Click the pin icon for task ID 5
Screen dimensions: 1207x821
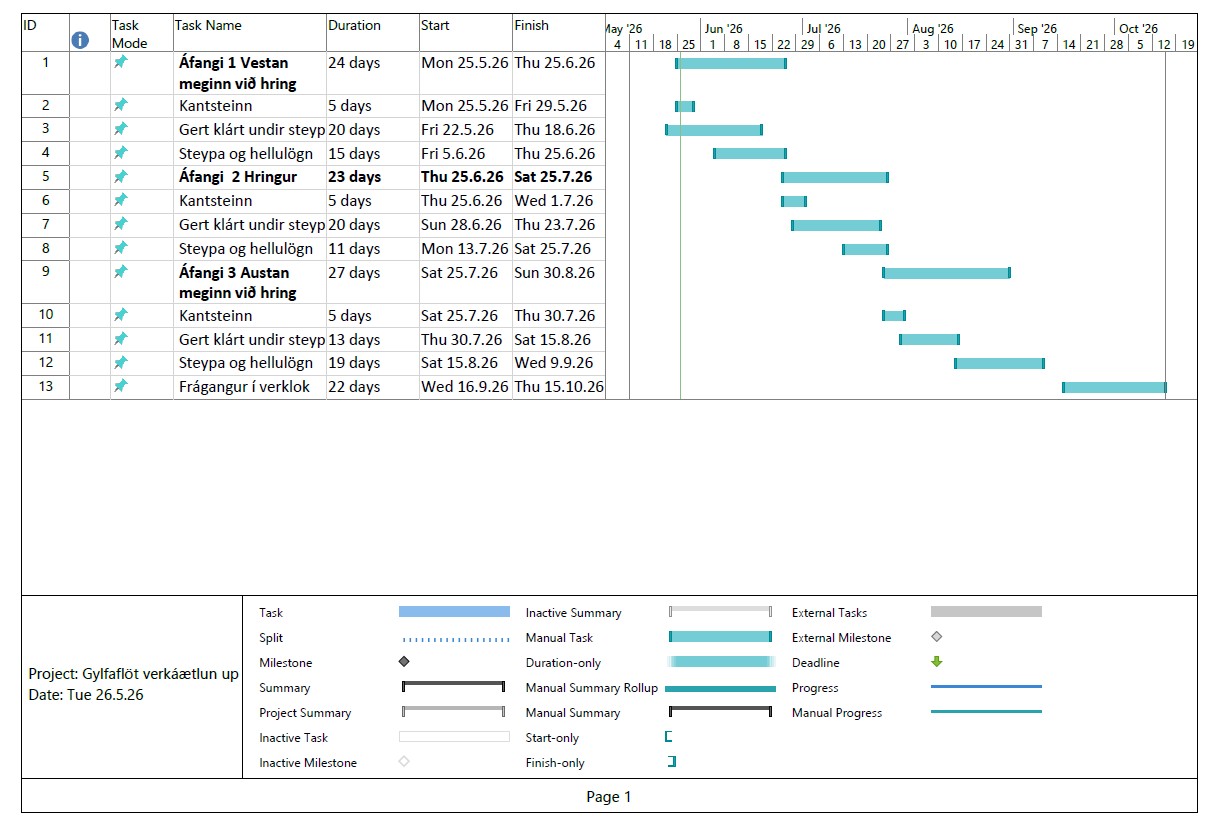pos(120,176)
